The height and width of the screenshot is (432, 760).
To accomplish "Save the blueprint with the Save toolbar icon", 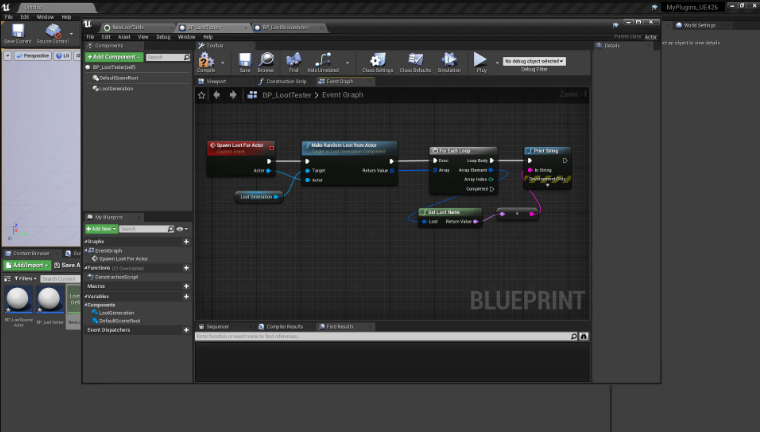I will (245, 62).
